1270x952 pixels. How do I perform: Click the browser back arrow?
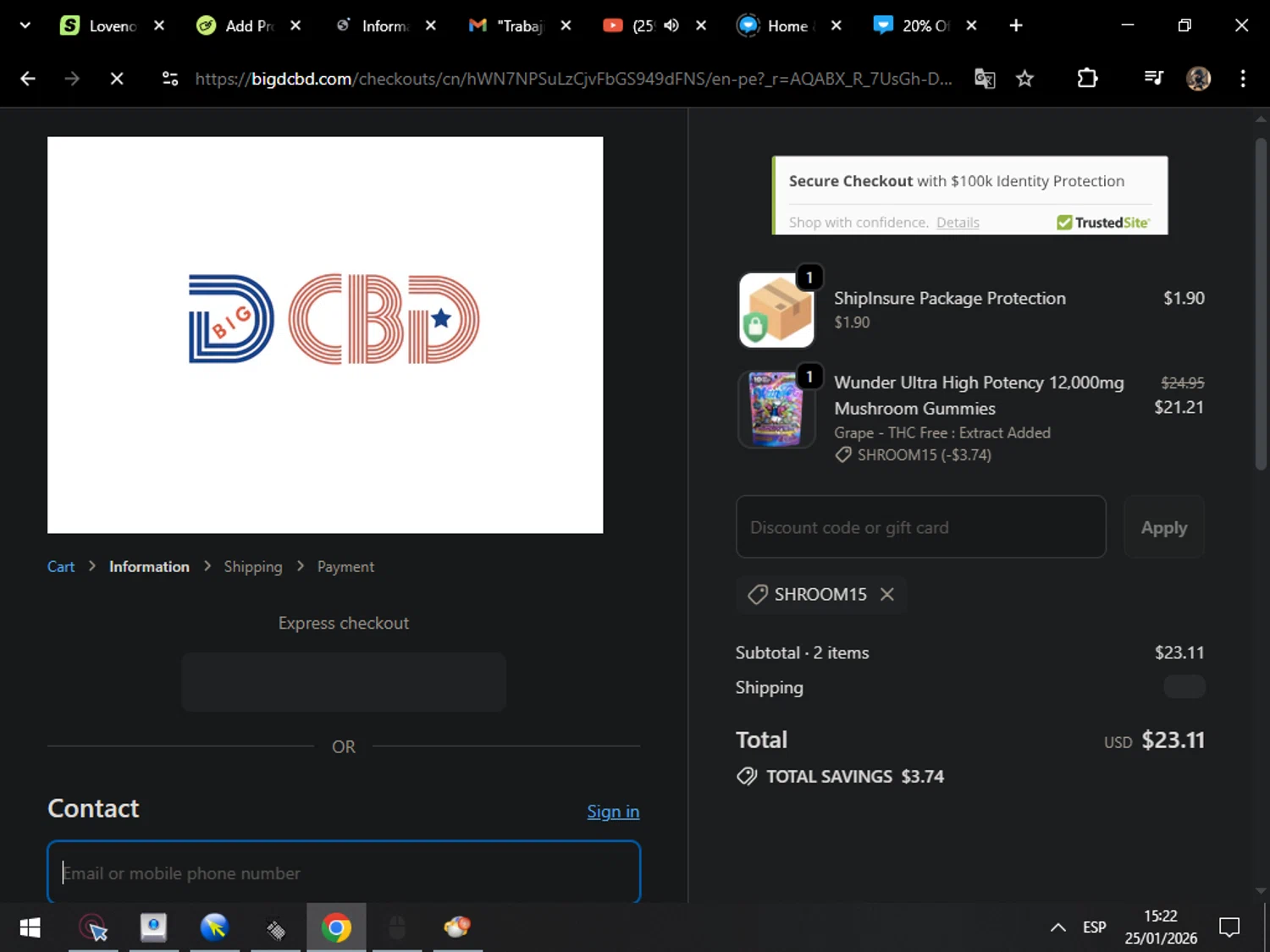click(x=28, y=79)
